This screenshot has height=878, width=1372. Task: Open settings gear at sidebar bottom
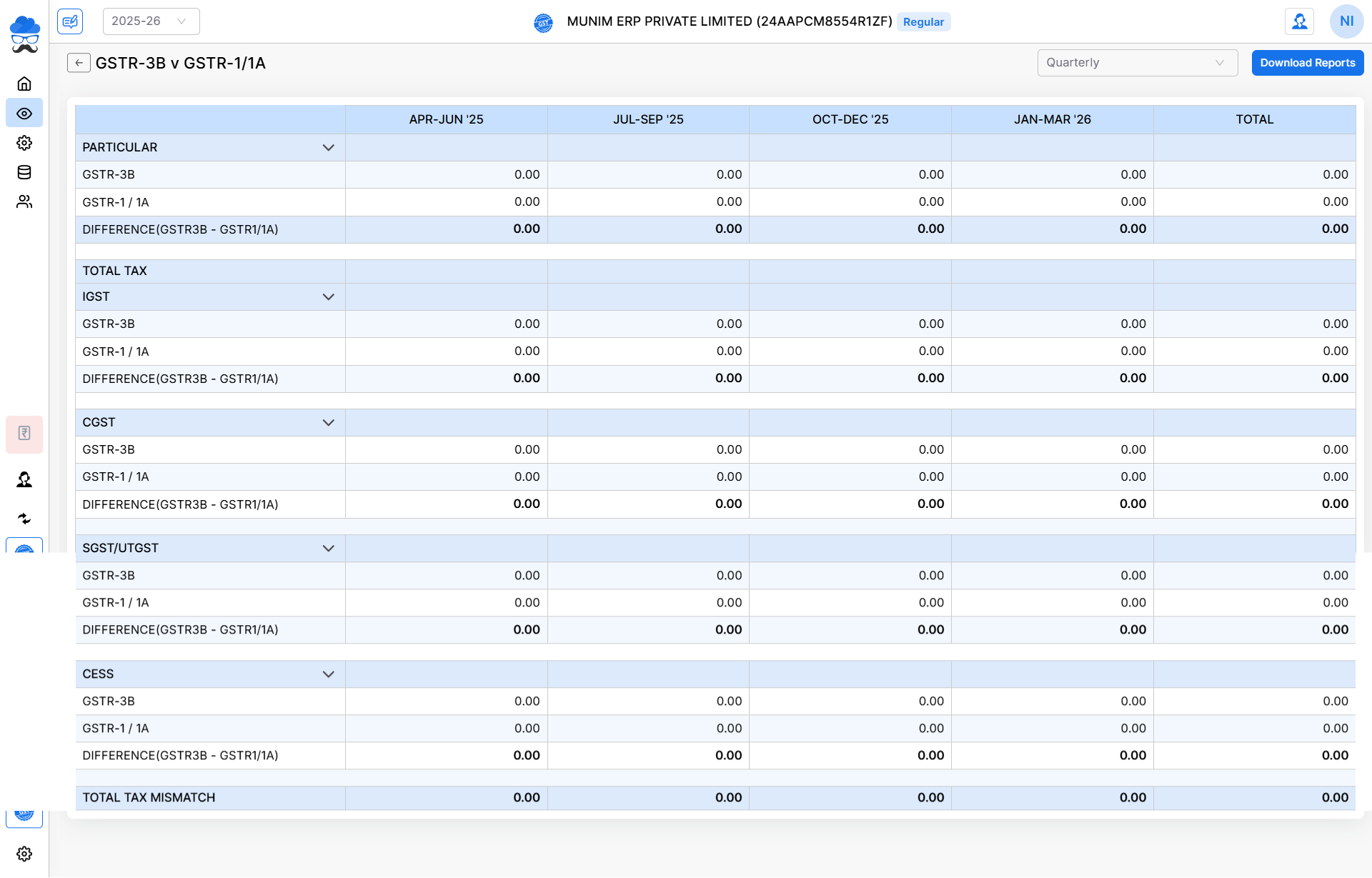[x=24, y=854]
